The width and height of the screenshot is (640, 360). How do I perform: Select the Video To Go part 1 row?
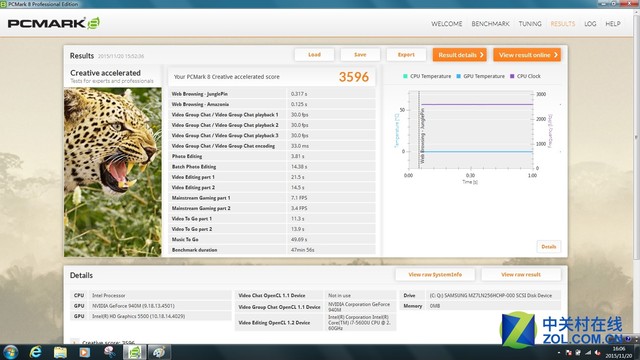(x=272, y=219)
